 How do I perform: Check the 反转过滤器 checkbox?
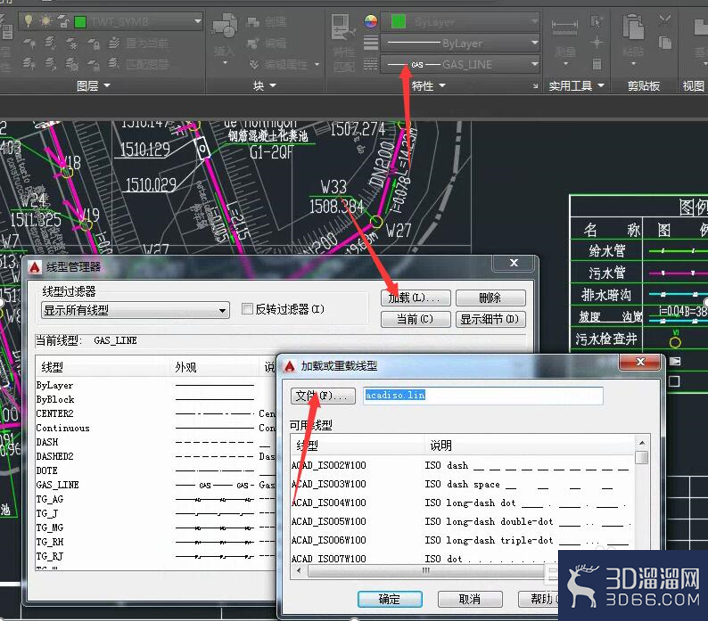pos(247,309)
